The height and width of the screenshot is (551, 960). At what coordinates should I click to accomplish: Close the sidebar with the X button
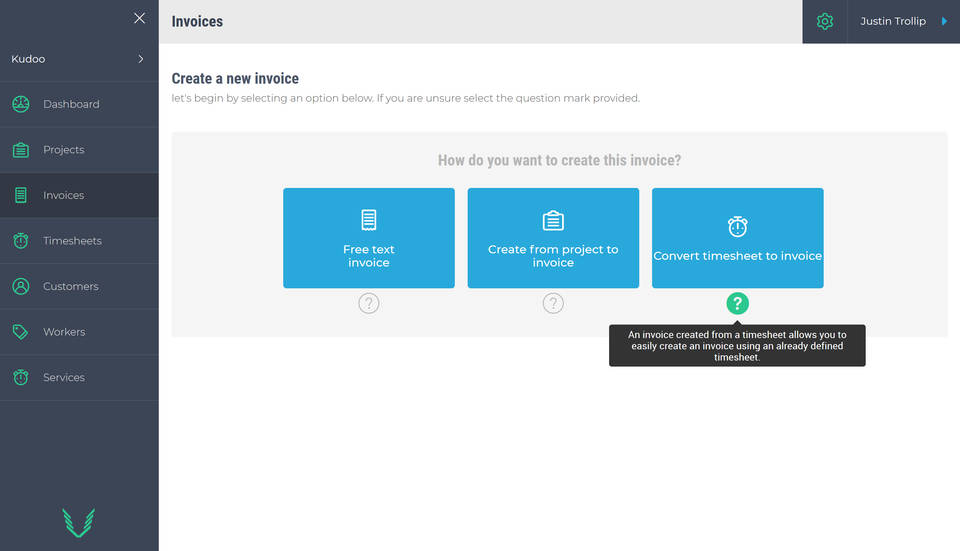tap(139, 18)
